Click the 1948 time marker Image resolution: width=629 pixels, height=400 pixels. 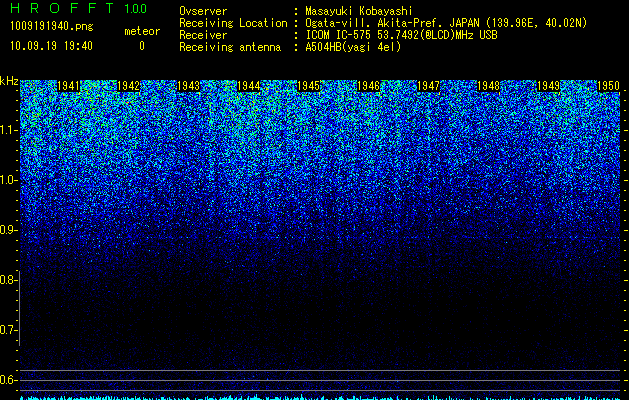(x=488, y=86)
